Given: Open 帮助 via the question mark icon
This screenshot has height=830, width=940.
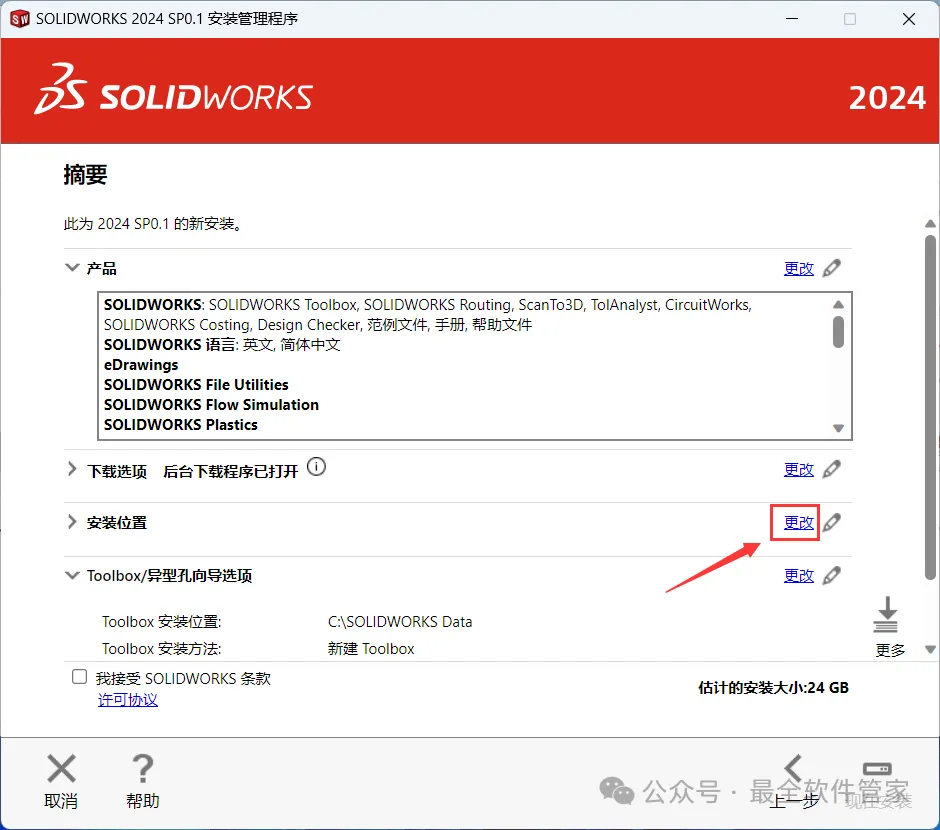Looking at the screenshot, I should click(143, 768).
